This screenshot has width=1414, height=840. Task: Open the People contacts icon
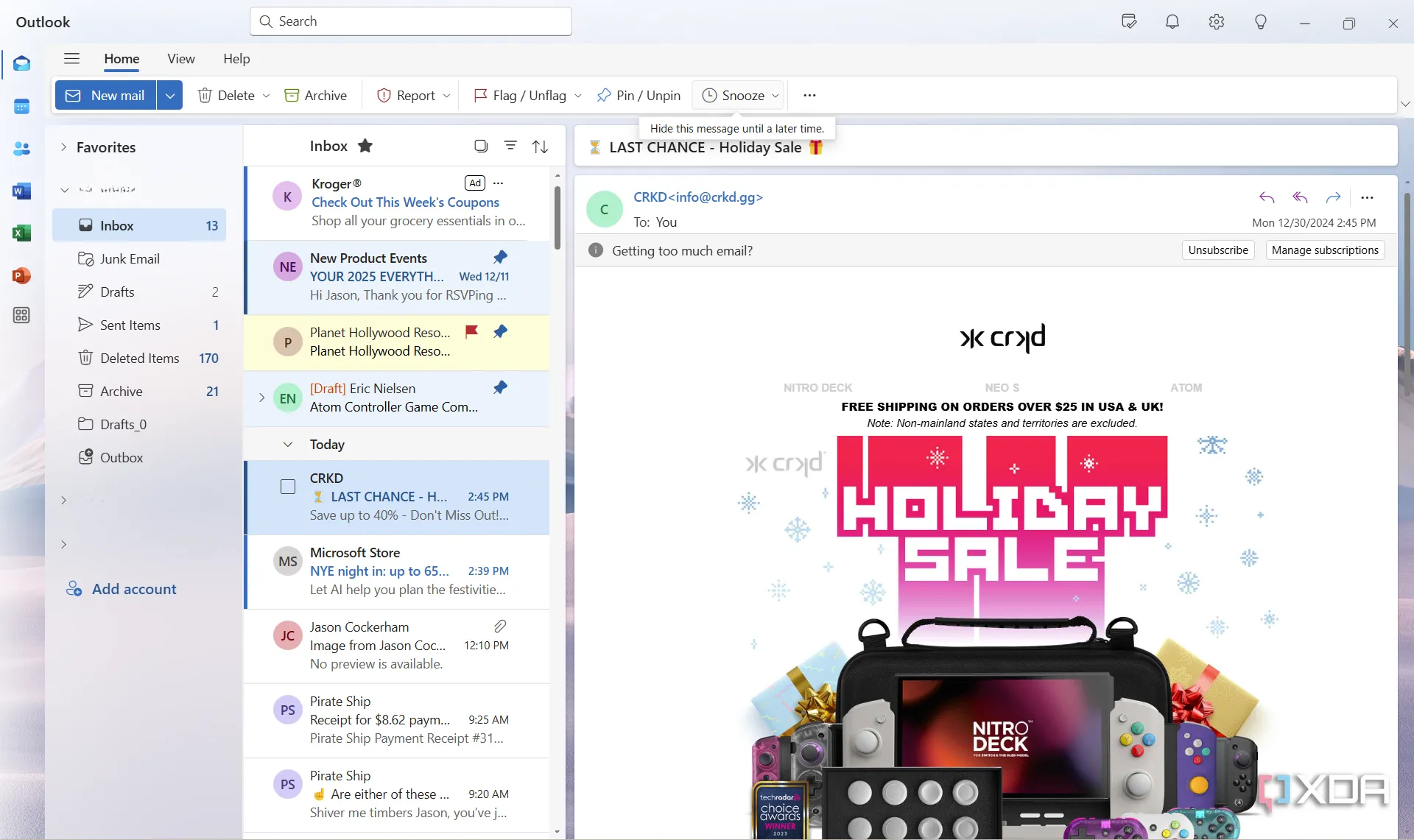click(x=21, y=149)
